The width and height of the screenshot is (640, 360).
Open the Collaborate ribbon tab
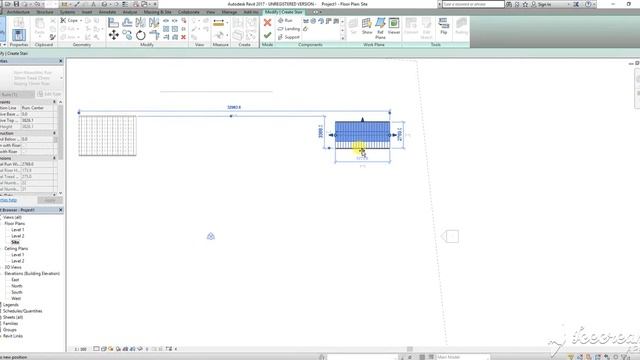(189, 12)
